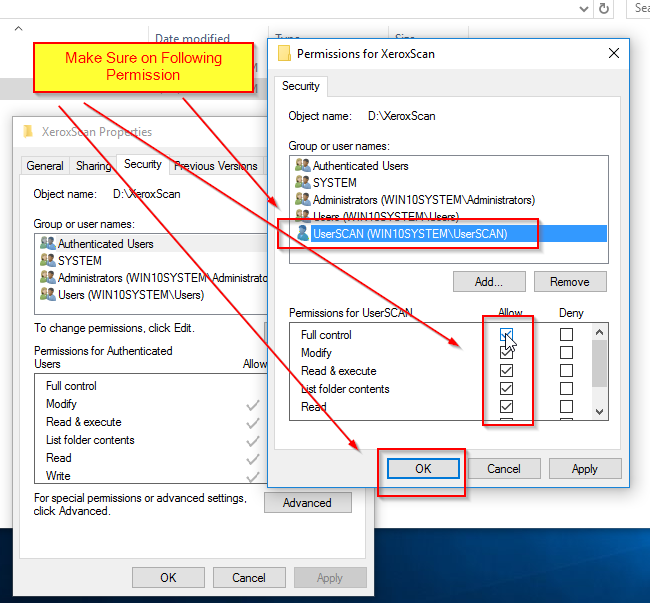Click Apply in Permissions for XeroxScan
650x603 pixels.
pyautogui.click(x=585, y=469)
